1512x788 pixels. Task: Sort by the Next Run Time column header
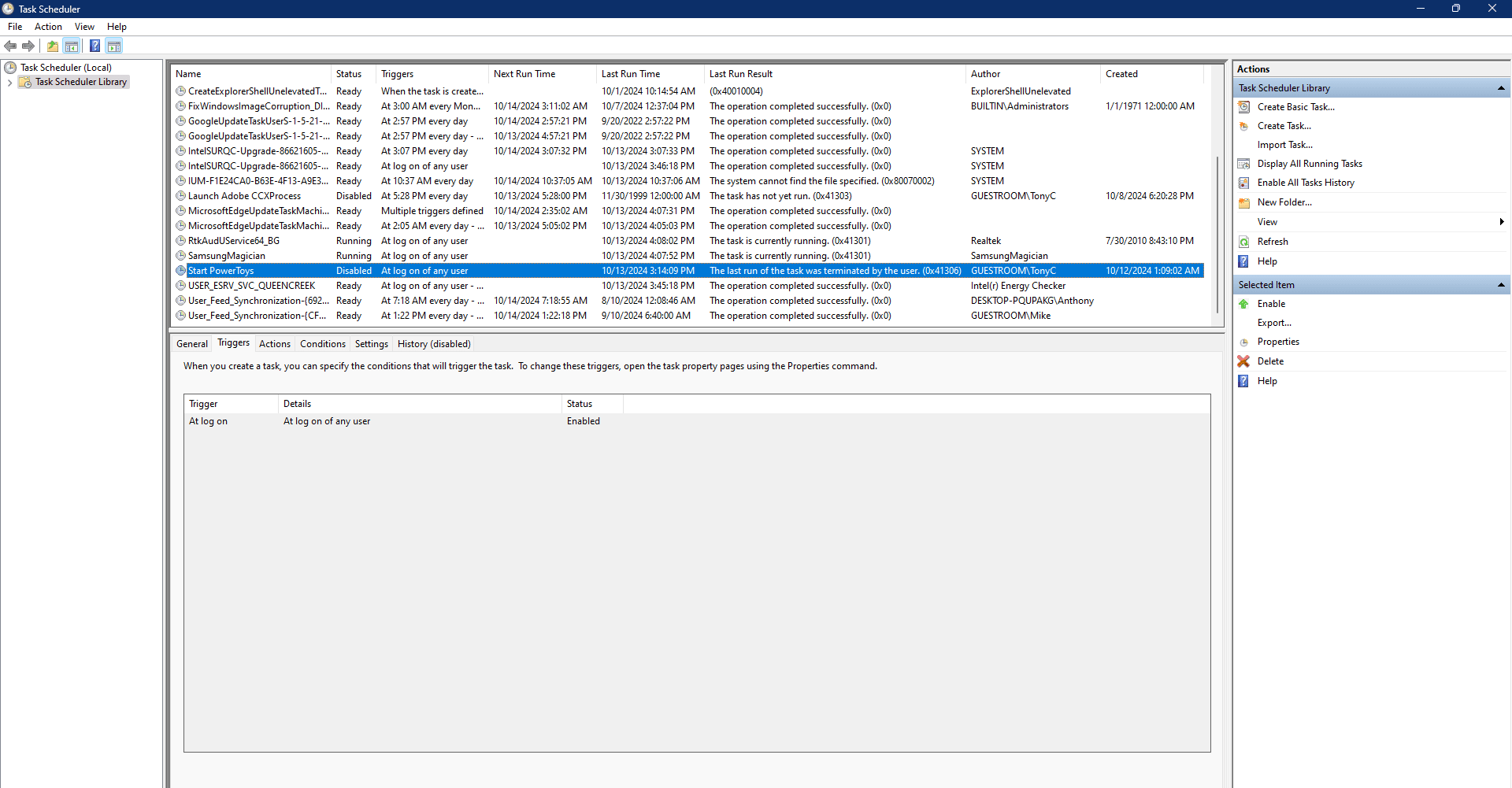click(x=543, y=74)
